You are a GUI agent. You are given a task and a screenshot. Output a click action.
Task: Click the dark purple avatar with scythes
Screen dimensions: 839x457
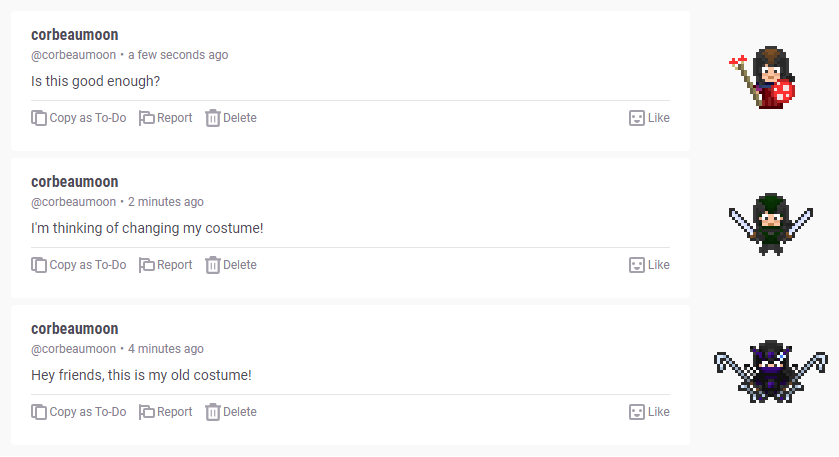tap(769, 369)
